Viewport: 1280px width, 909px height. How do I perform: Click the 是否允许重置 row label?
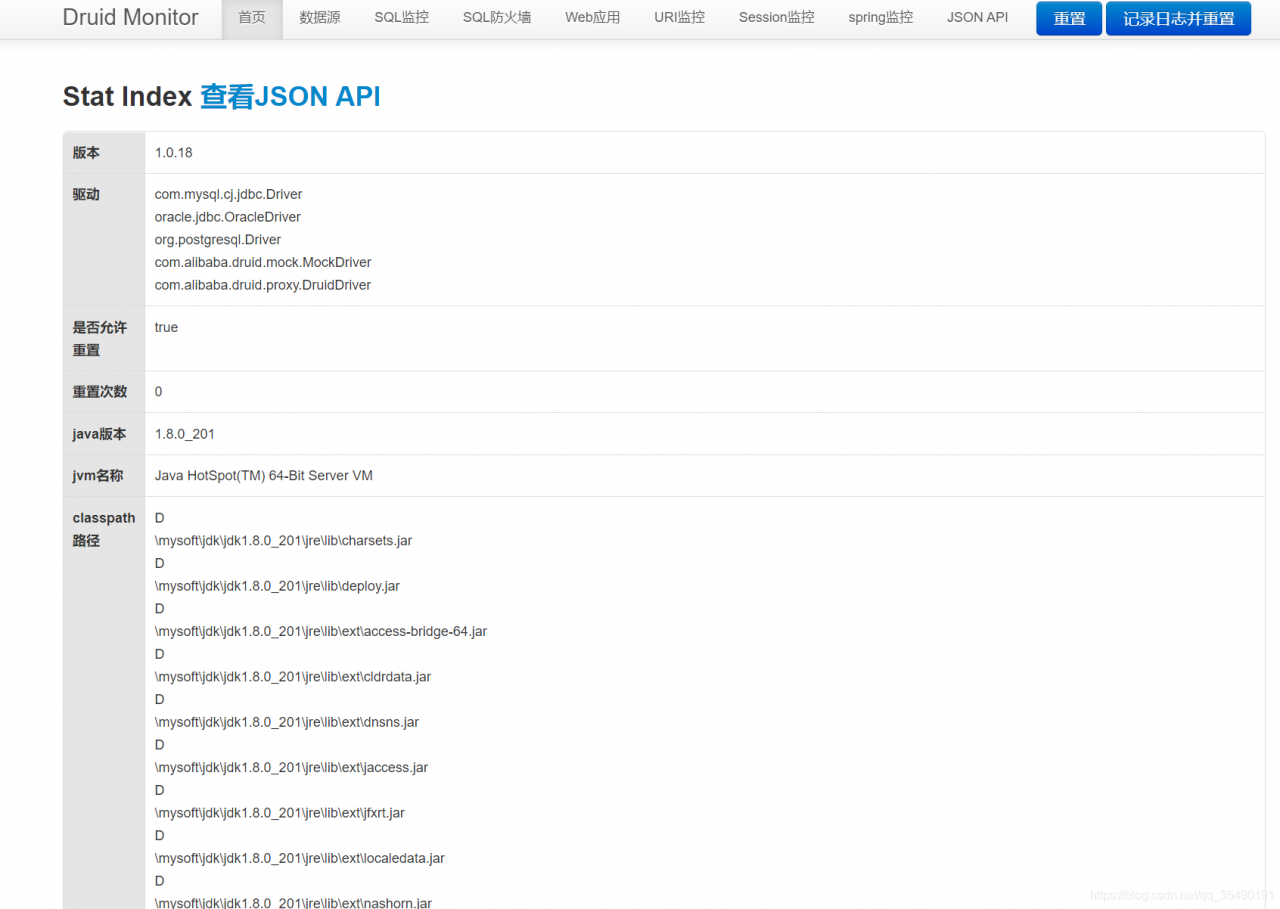coord(100,339)
